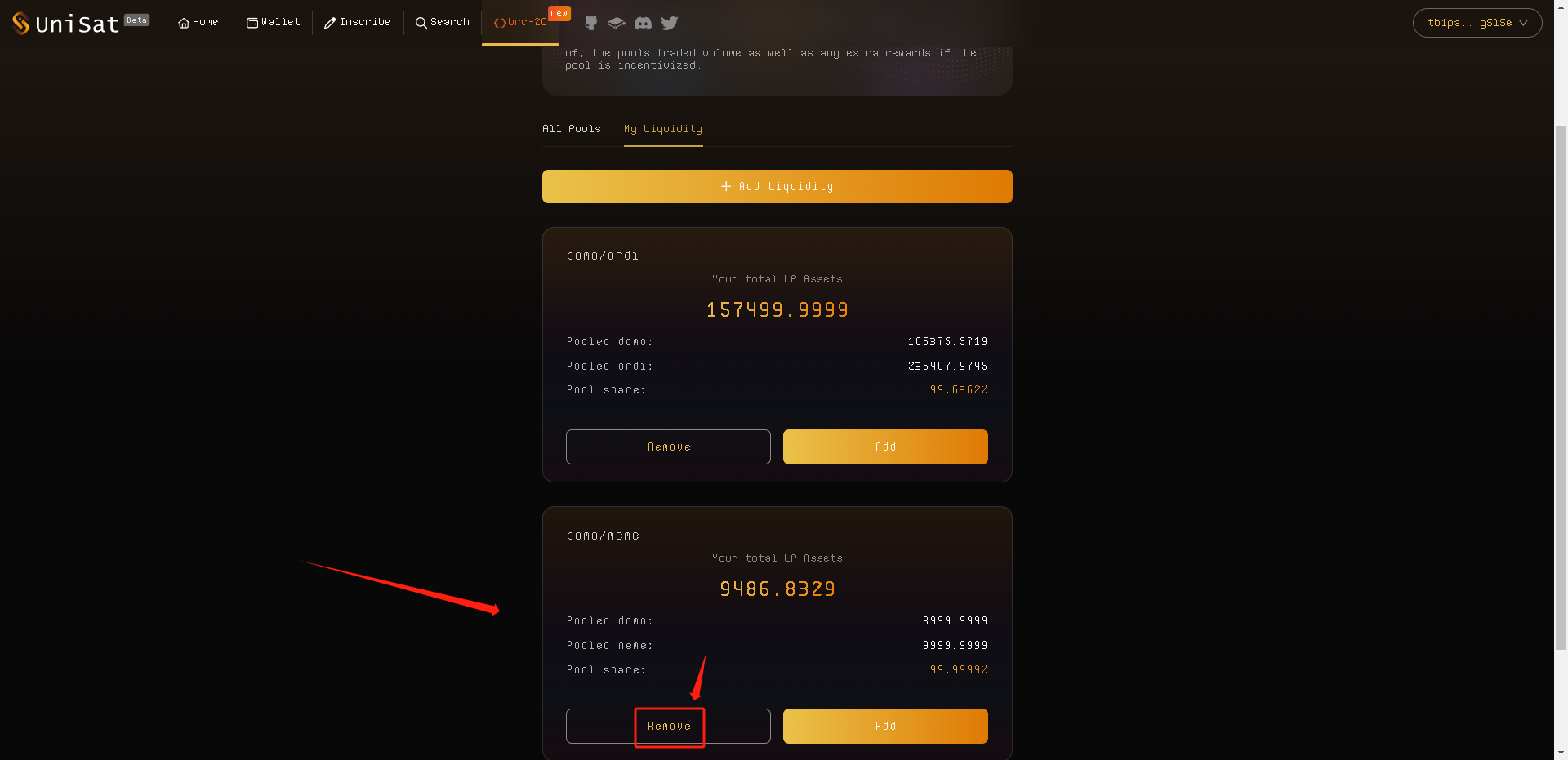Go to the Home menu item
This screenshot has width=1568, height=760.
(x=198, y=23)
